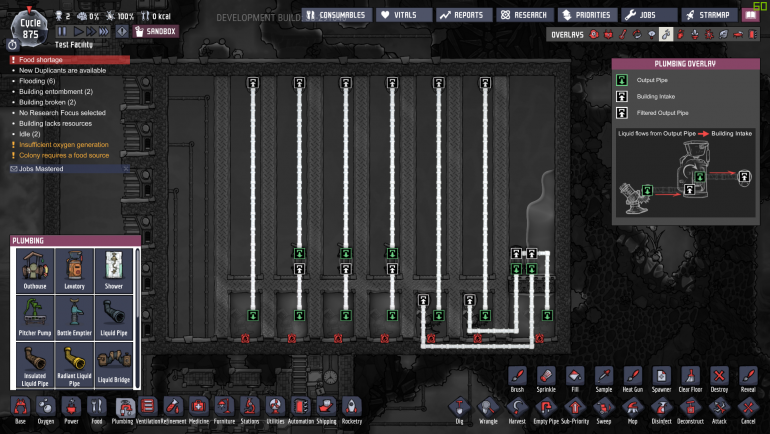Open the Base build category
Viewport: 770px width, 434px height.
(20, 410)
